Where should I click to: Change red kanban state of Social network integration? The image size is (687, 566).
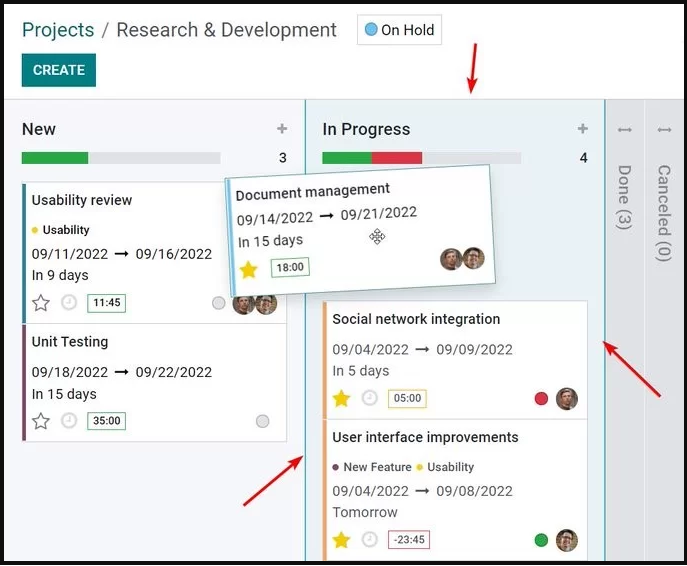click(541, 399)
